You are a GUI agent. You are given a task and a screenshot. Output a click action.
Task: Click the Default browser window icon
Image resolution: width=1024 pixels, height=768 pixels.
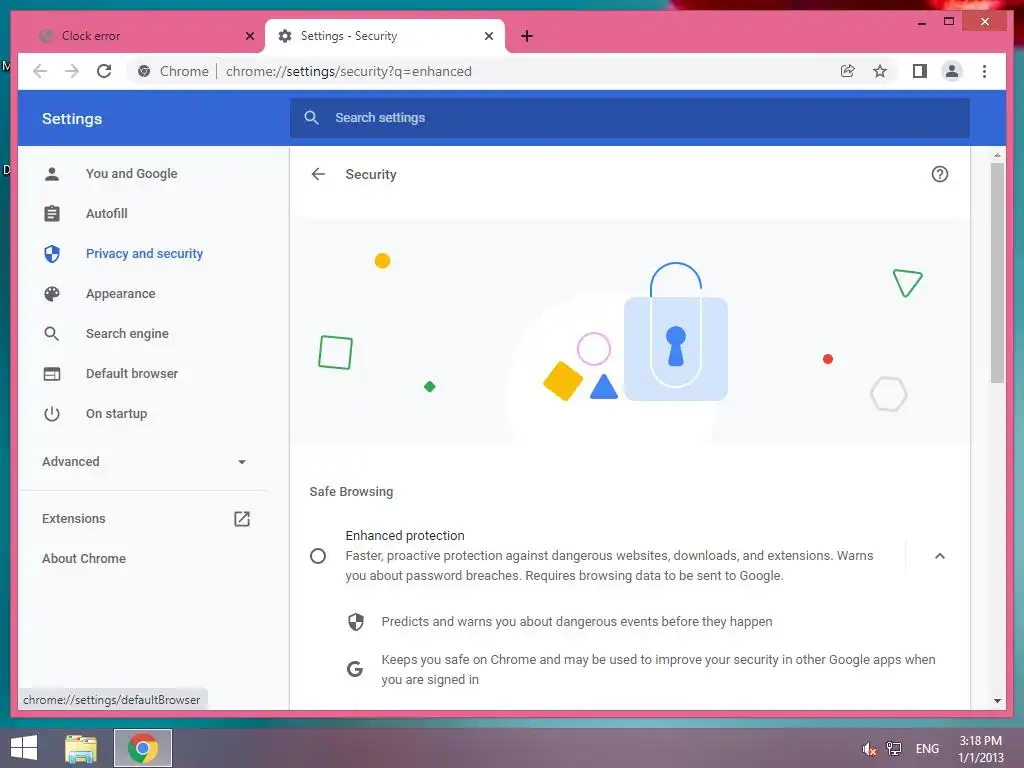pos(52,374)
